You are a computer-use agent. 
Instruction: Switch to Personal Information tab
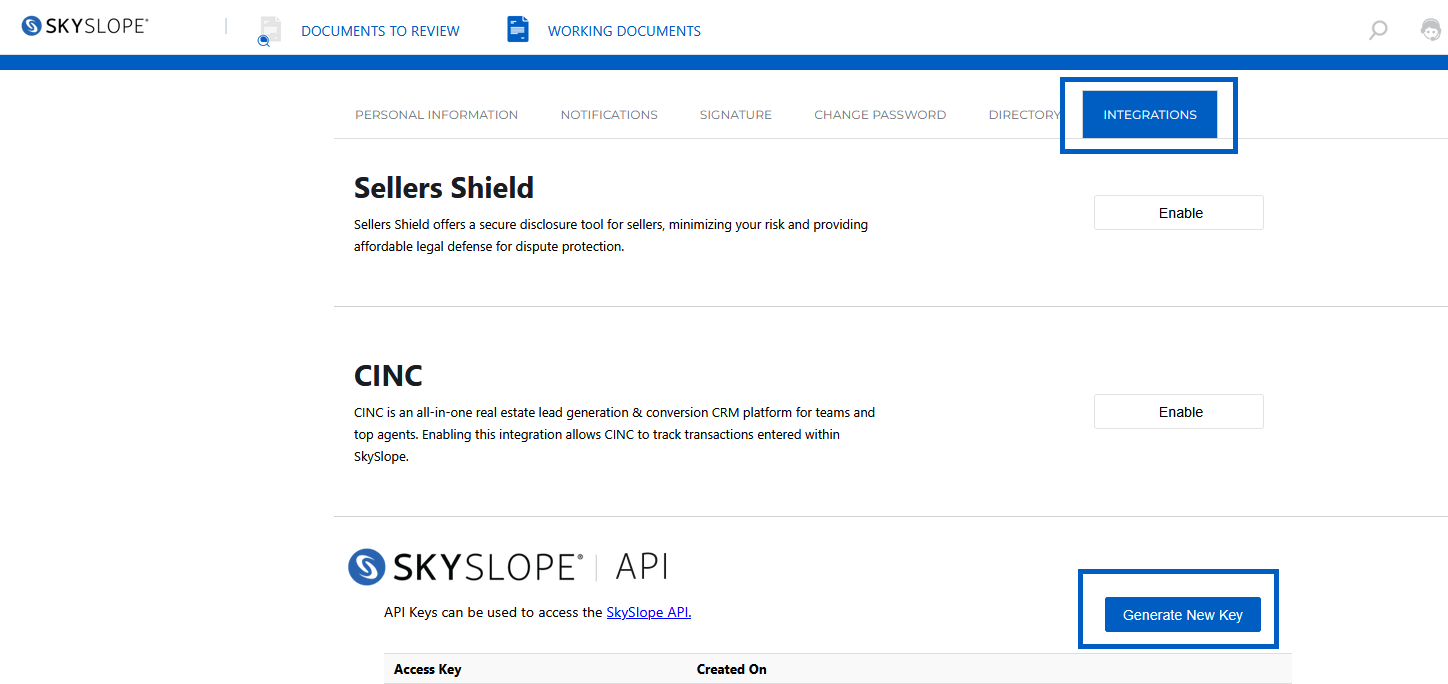436,115
